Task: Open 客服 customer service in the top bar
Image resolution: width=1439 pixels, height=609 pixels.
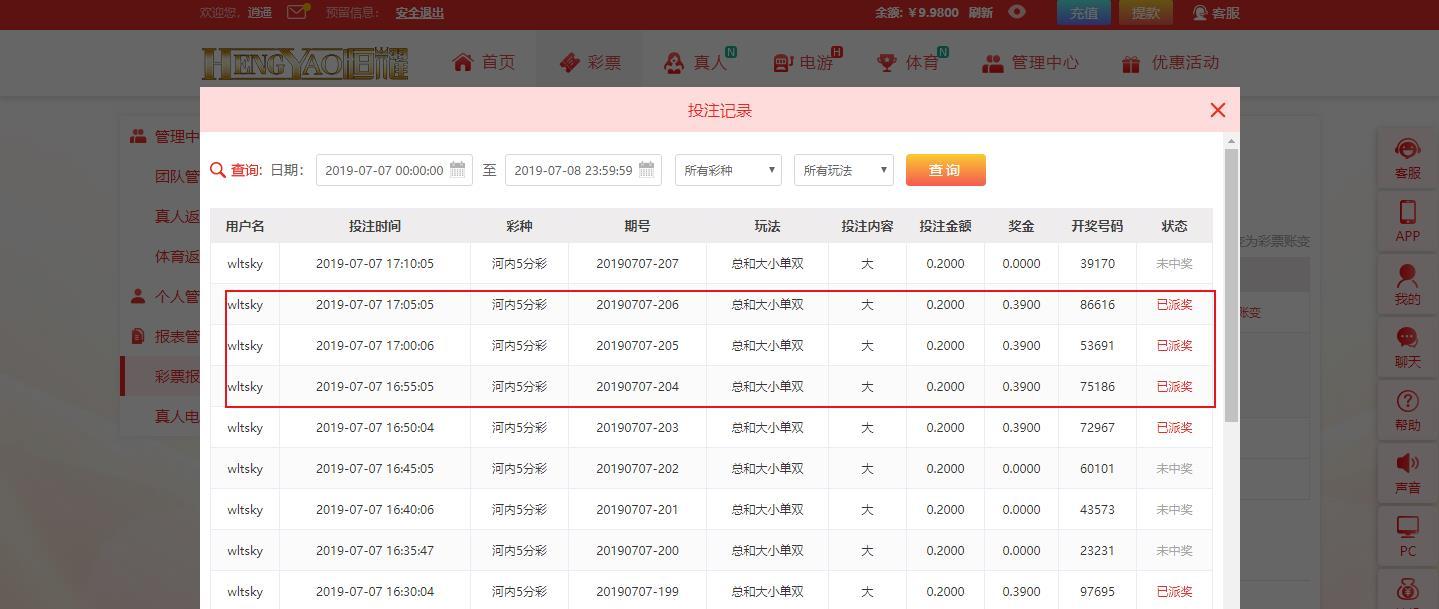Action: point(1216,12)
